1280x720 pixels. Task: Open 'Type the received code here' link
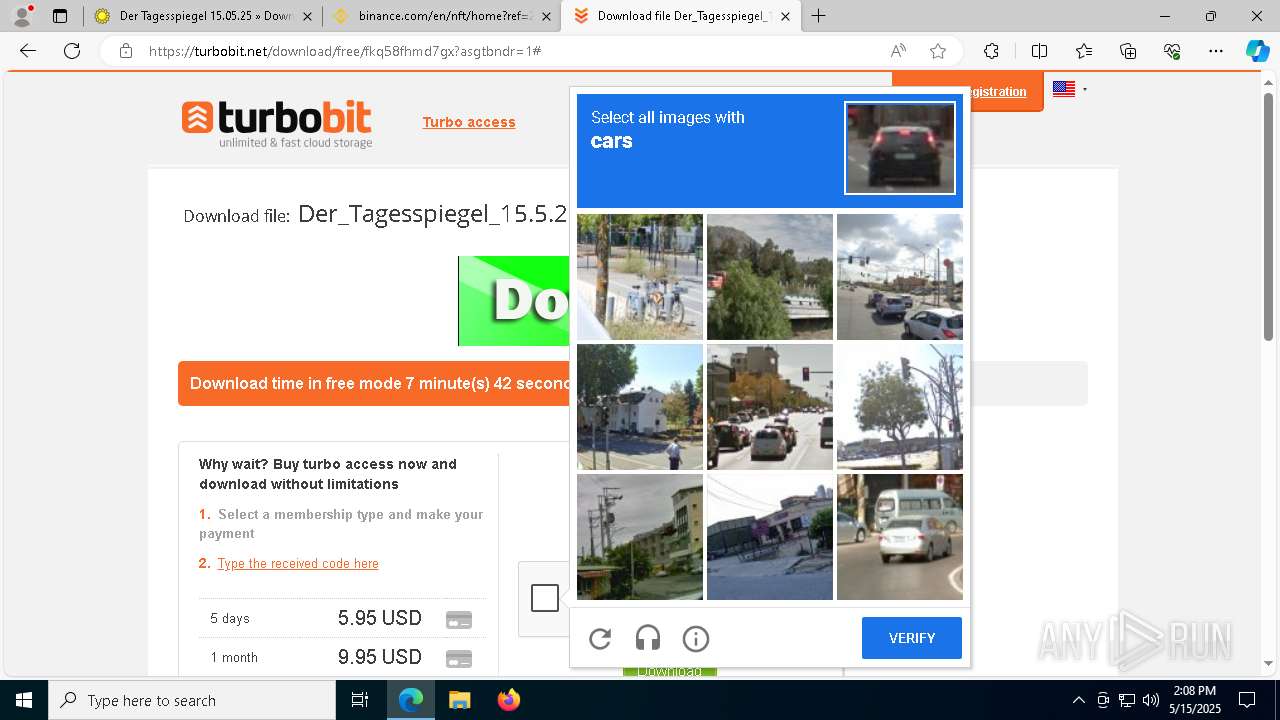coord(298,564)
